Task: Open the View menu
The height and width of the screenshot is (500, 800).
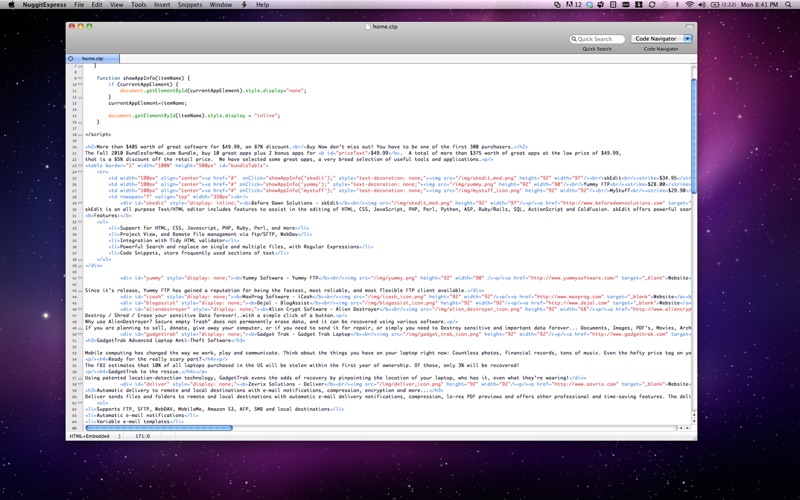Action: point(117,5)
